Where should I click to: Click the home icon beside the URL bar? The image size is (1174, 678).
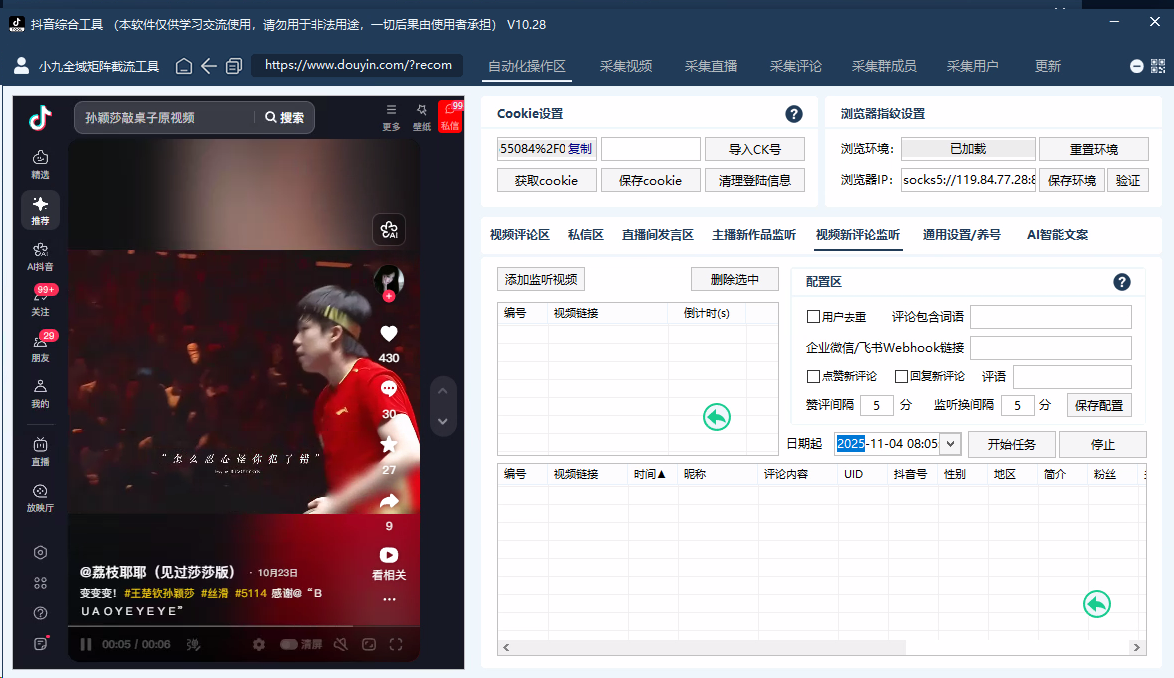(184, 66)
